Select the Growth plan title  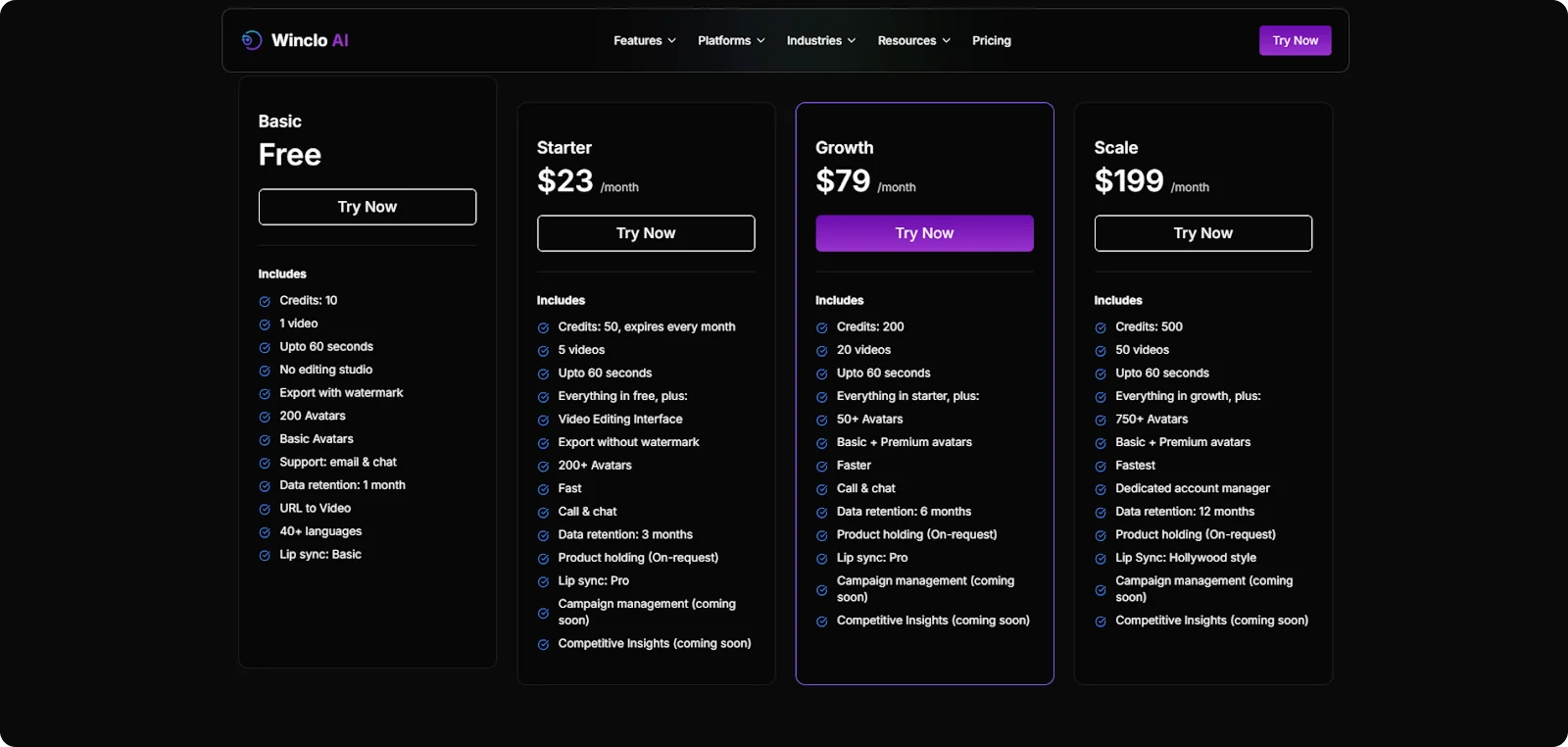845,148
